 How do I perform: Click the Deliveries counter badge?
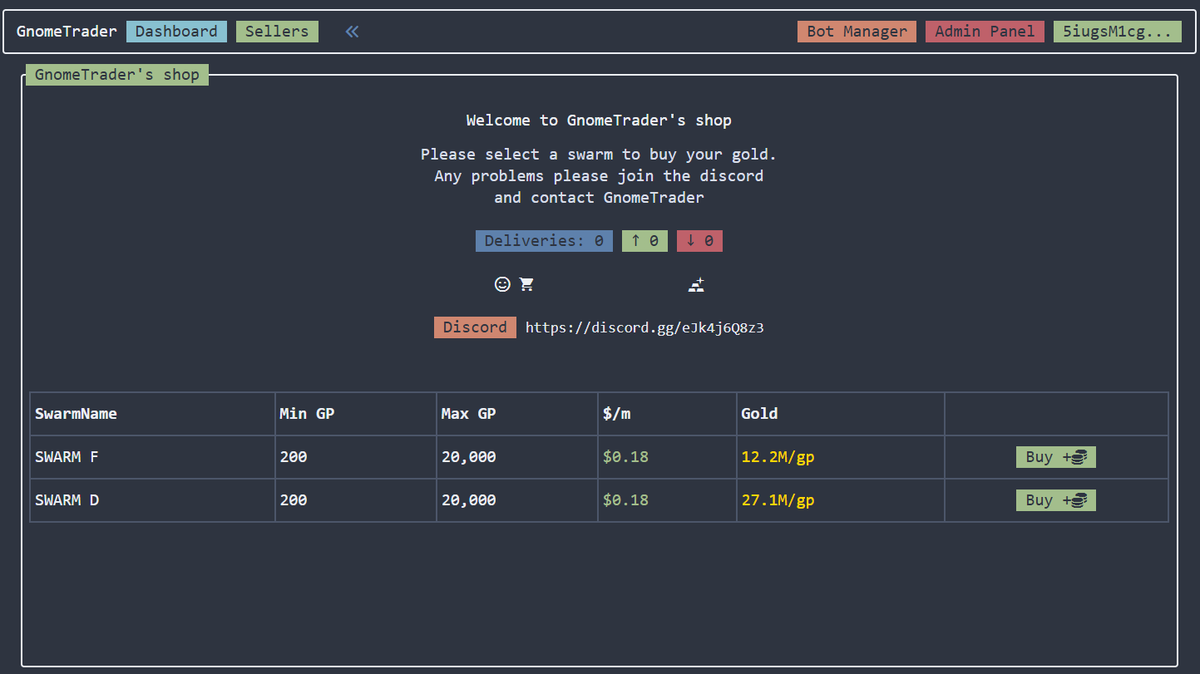543,240
